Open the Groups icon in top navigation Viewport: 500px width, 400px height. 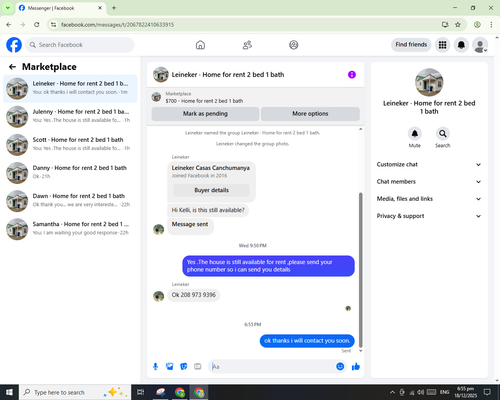pyautogui.click(x=294, y=45)
